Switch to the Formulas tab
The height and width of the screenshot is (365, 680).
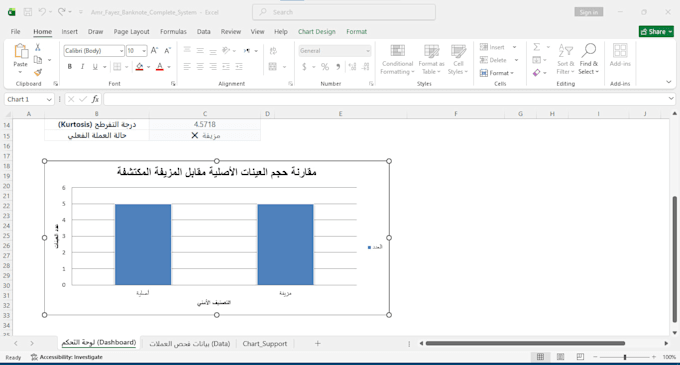pyautogui.click(x=173, y=32)
